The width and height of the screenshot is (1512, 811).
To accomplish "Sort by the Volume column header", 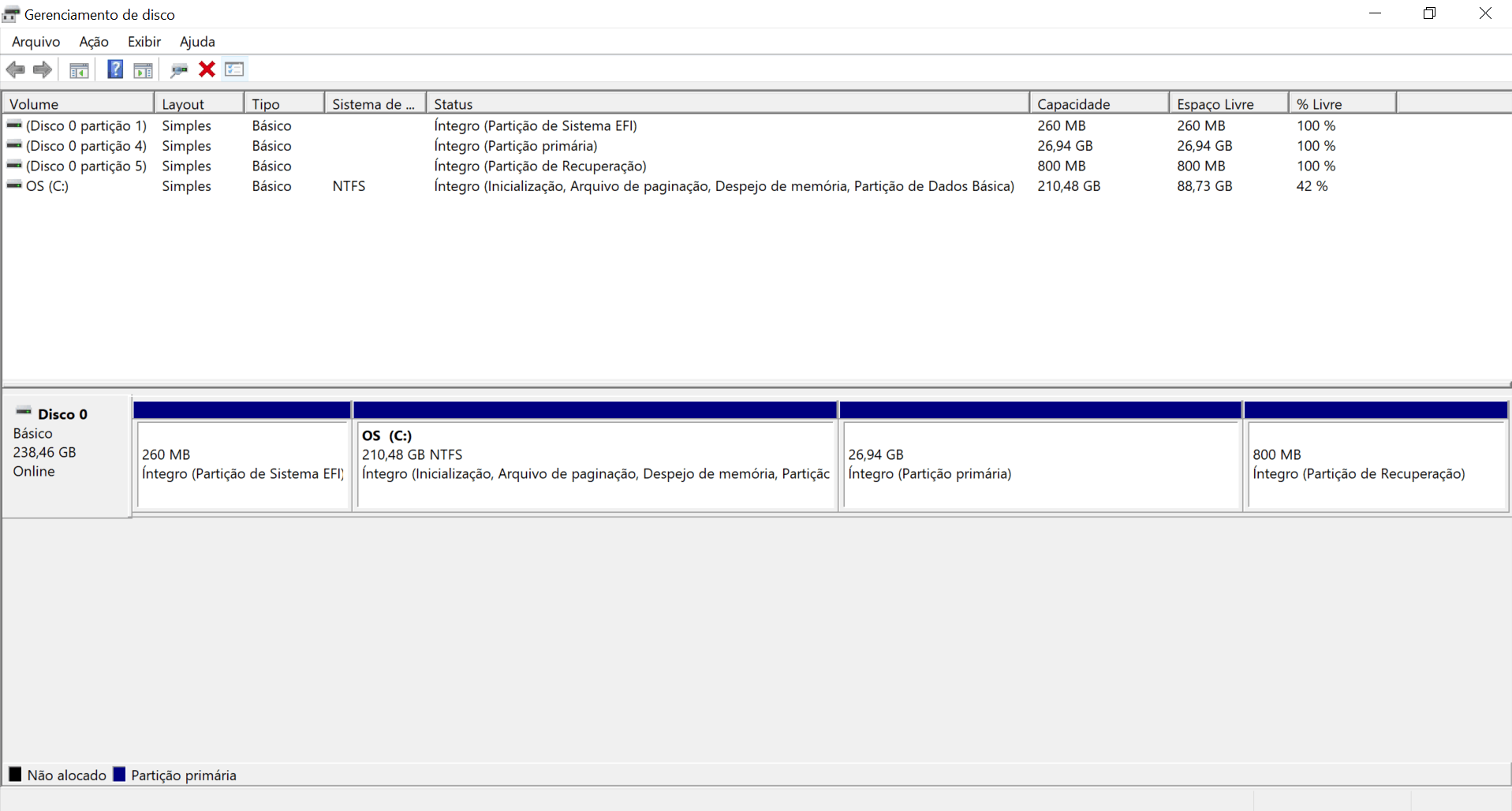I will [78, 103].
